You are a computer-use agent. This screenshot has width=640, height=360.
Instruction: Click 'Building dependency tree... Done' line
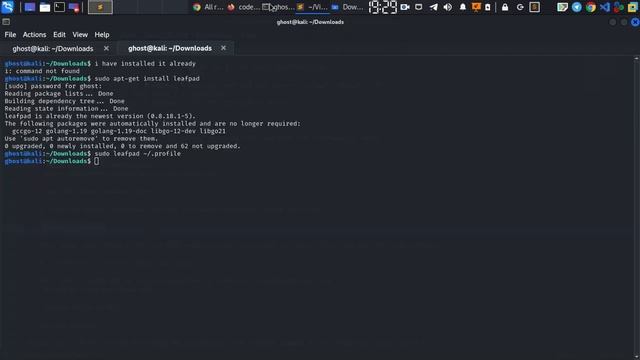tap(64, 101)
